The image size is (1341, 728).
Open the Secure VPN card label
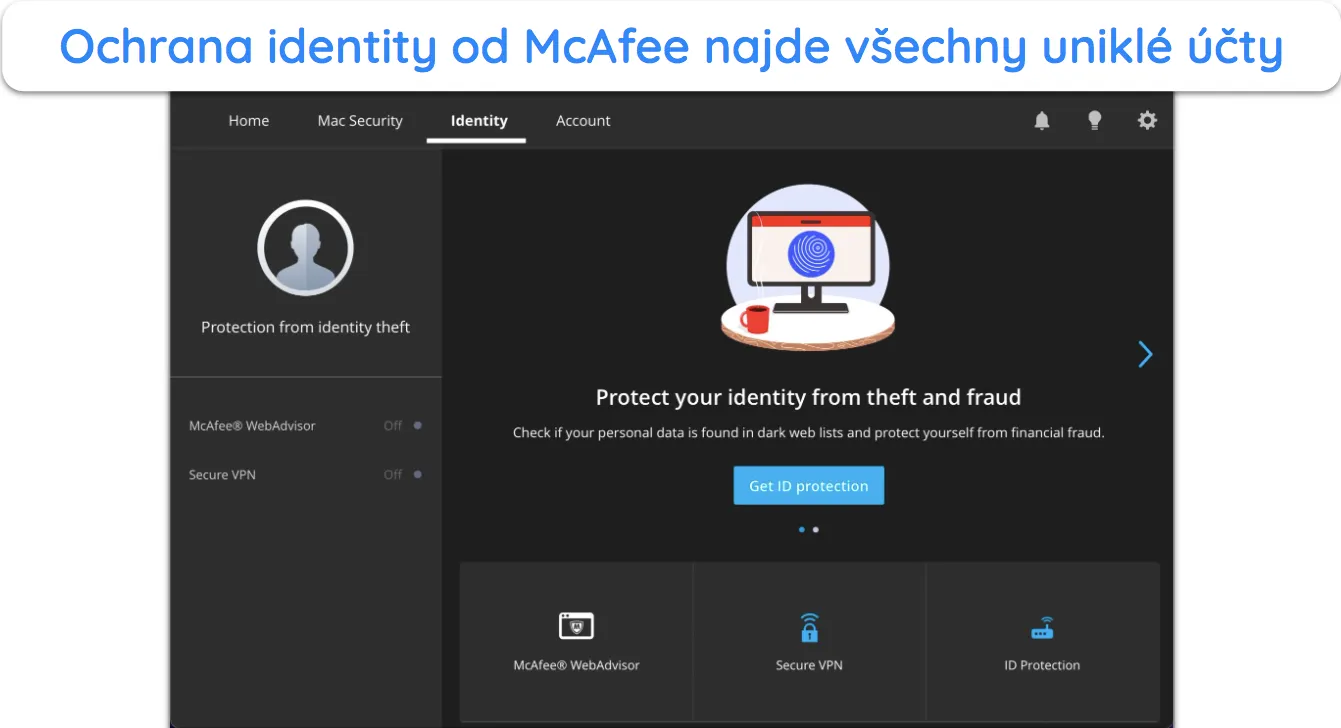click(x=809, y=665)
